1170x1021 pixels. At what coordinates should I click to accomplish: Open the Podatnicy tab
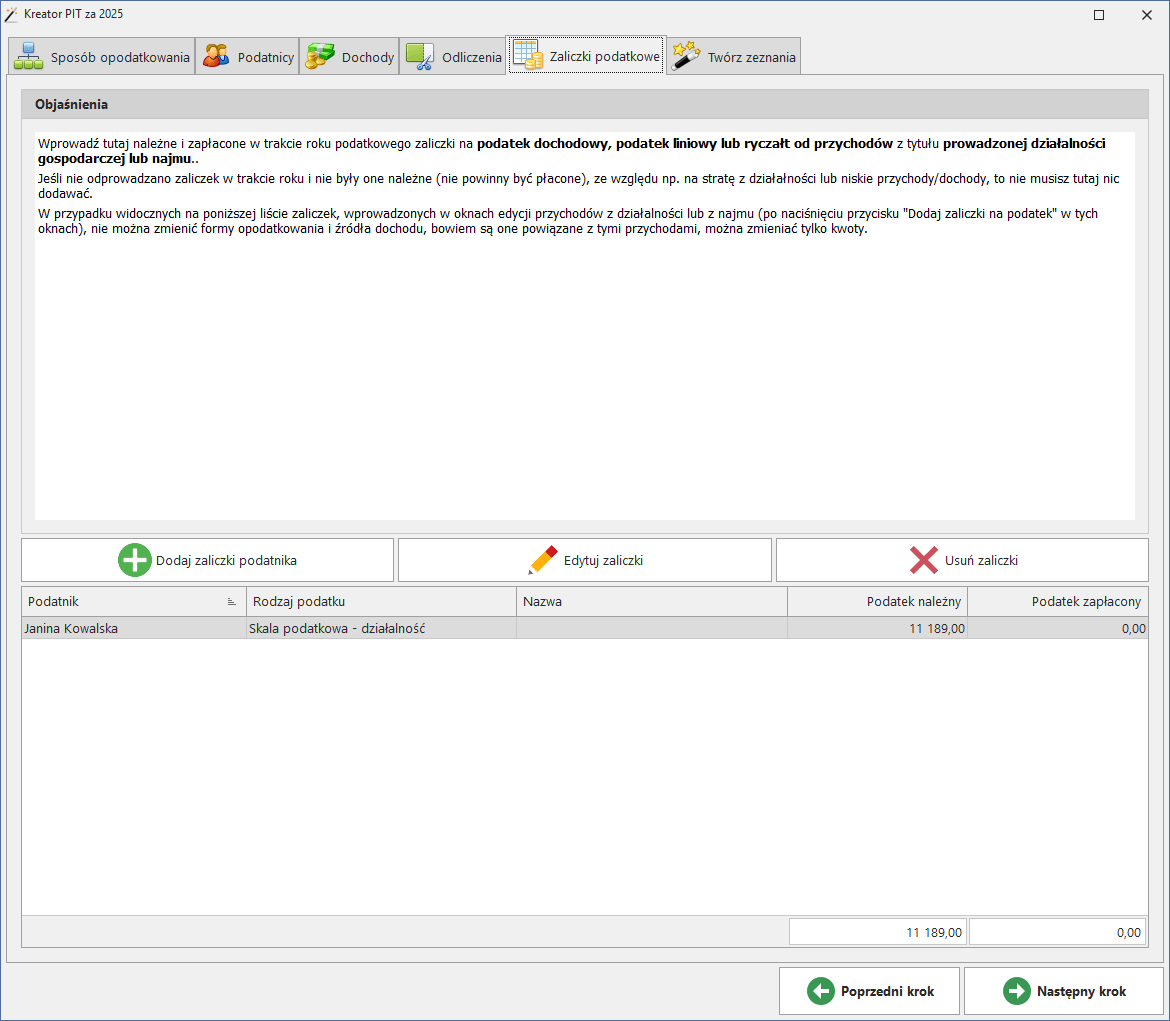pos(248,56)
